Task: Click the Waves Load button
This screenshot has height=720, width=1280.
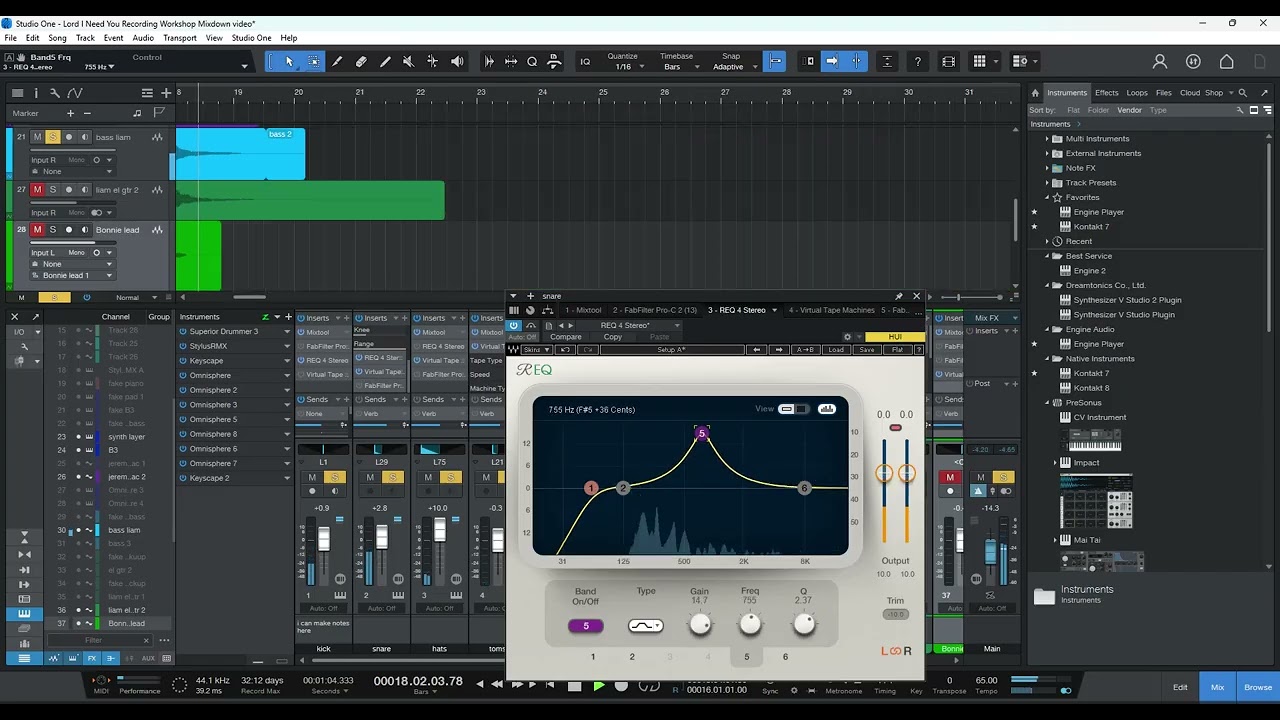Action: [836, 350]
